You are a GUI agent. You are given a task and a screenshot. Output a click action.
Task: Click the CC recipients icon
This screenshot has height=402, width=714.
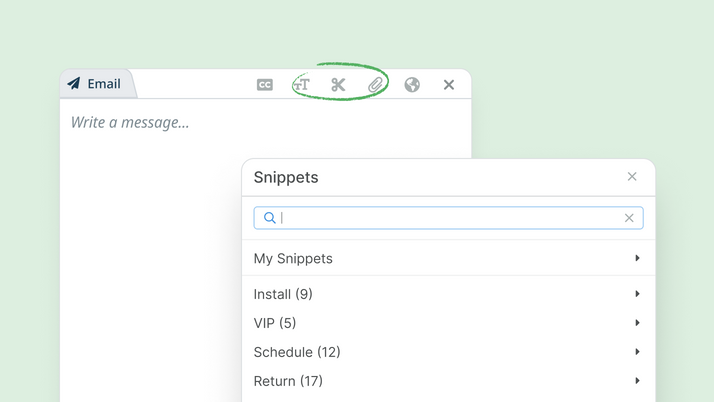[x=265, y=85]
